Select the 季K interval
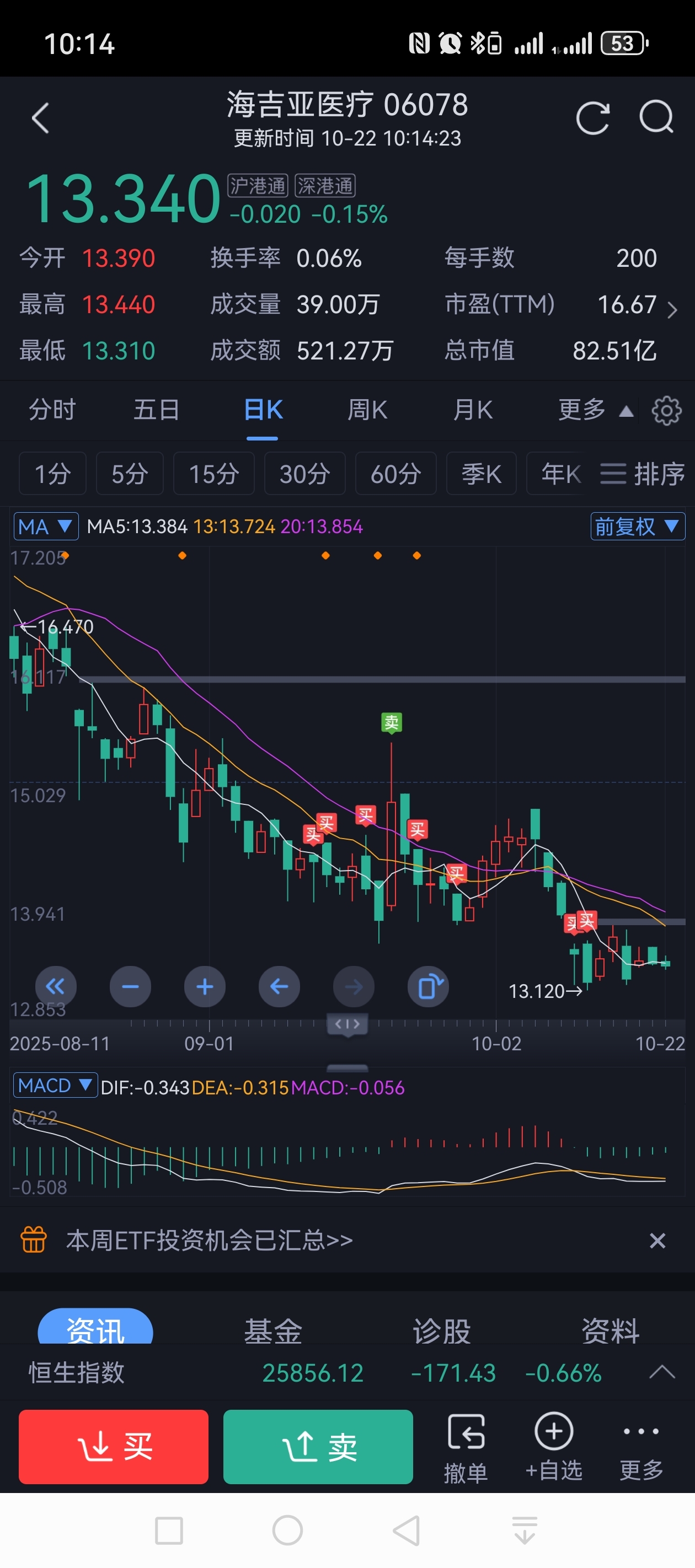Screen dimensions: 695x1568 (481, 474)
